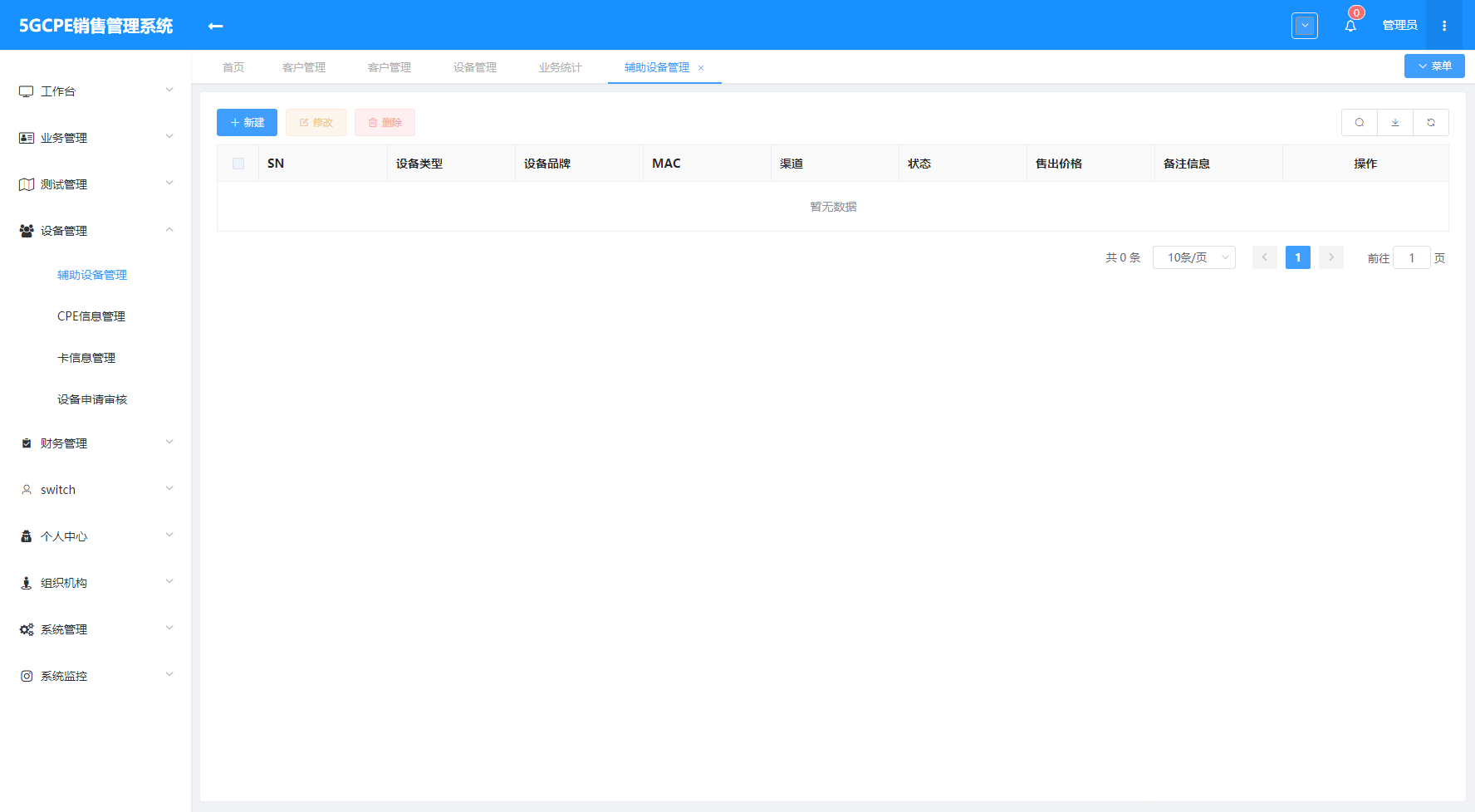
Task: Click the 前往 page number input field
Action: (1412, 257)
